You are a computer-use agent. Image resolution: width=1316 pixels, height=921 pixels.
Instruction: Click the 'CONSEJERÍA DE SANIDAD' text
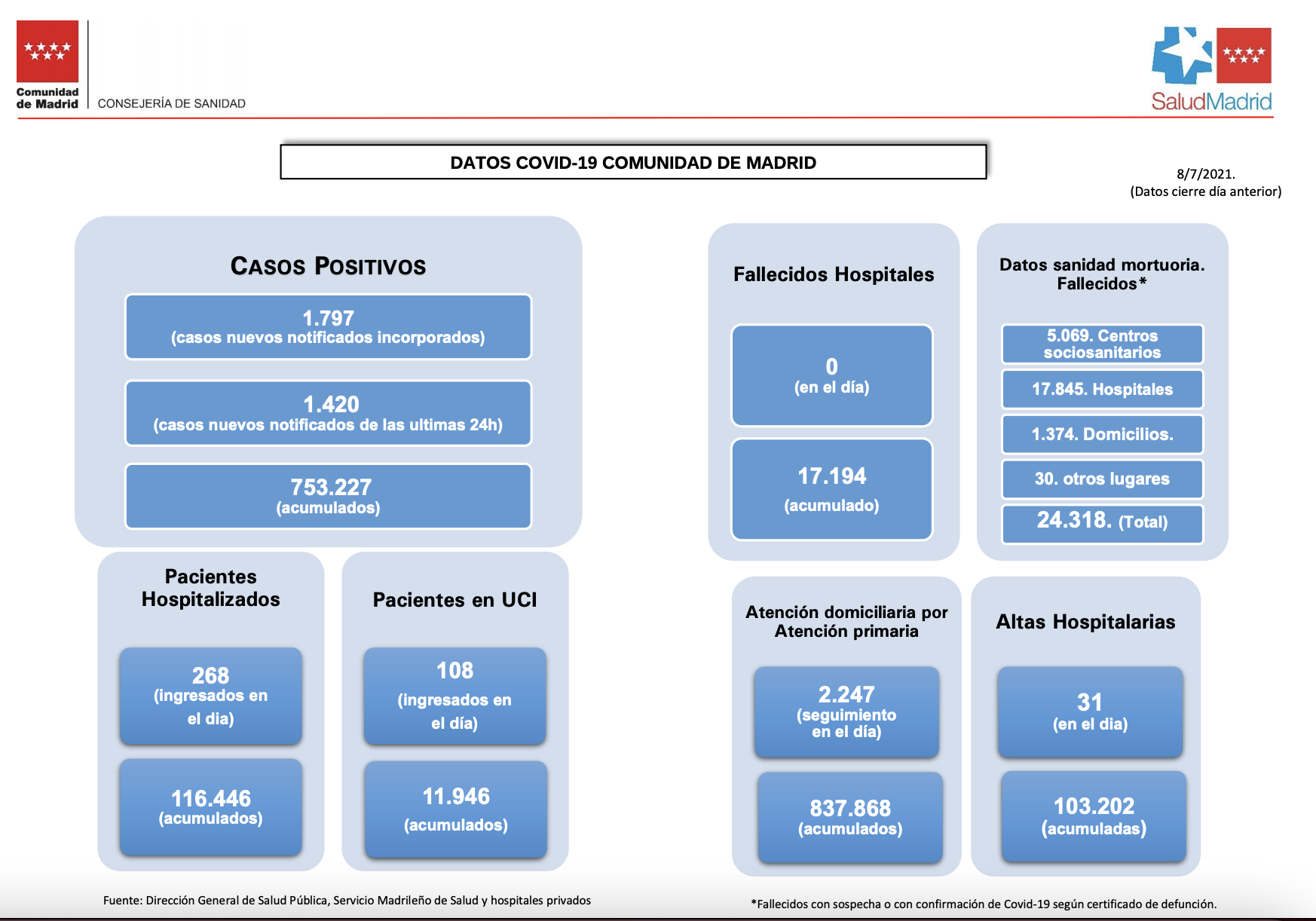(x=172, y=103)
